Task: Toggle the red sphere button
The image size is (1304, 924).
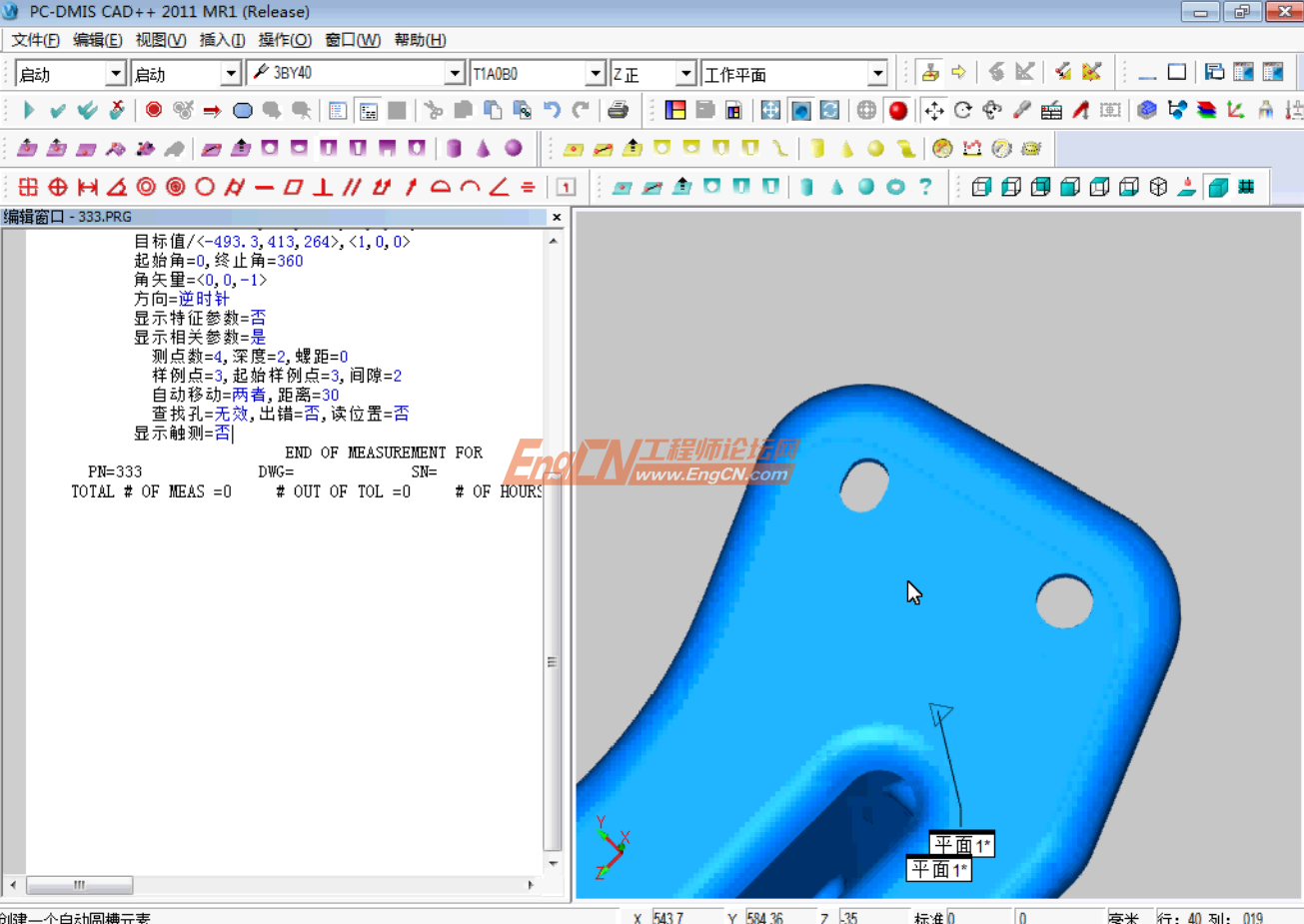Action: 897,110
